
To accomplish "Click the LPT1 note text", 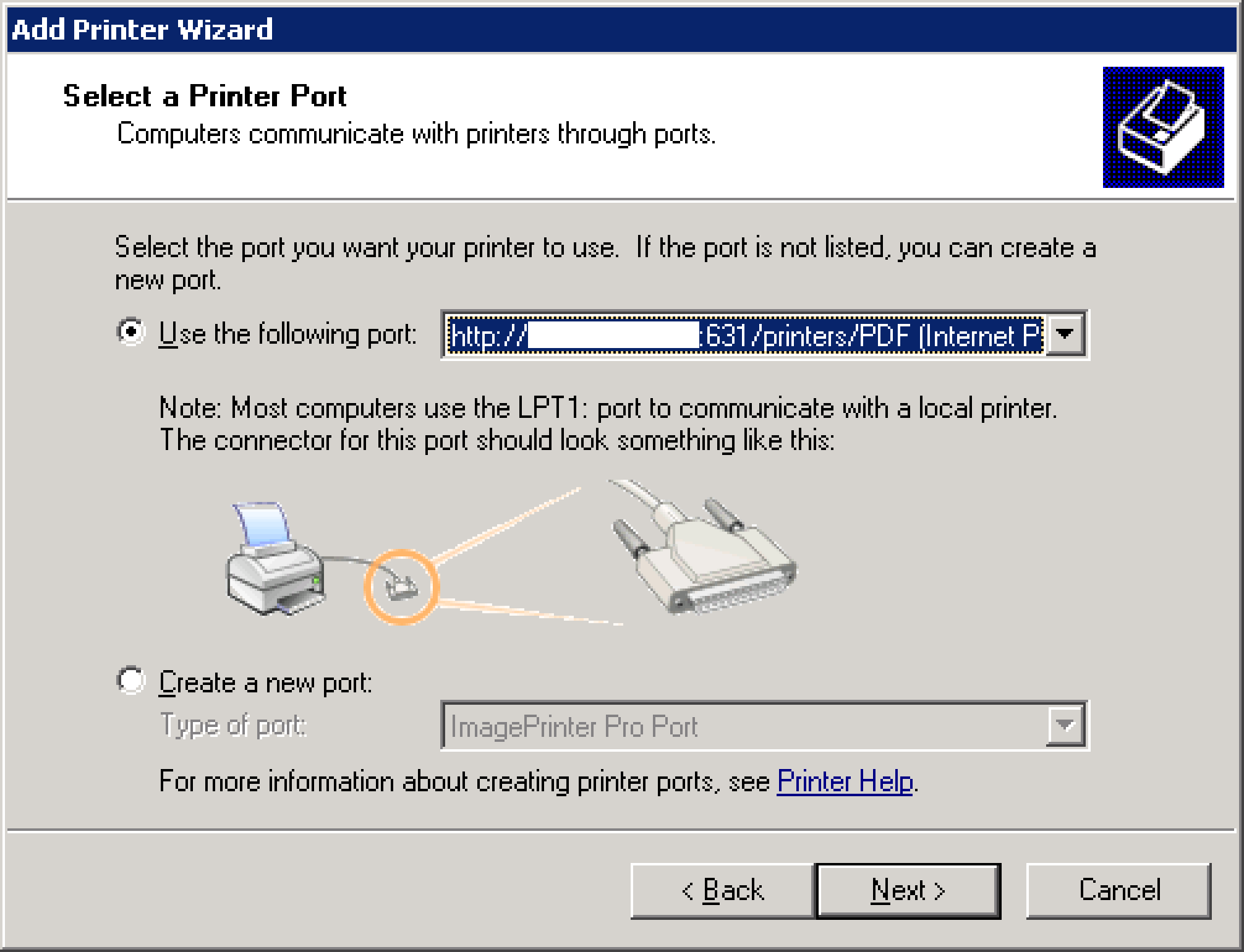I will click(608, 424).
